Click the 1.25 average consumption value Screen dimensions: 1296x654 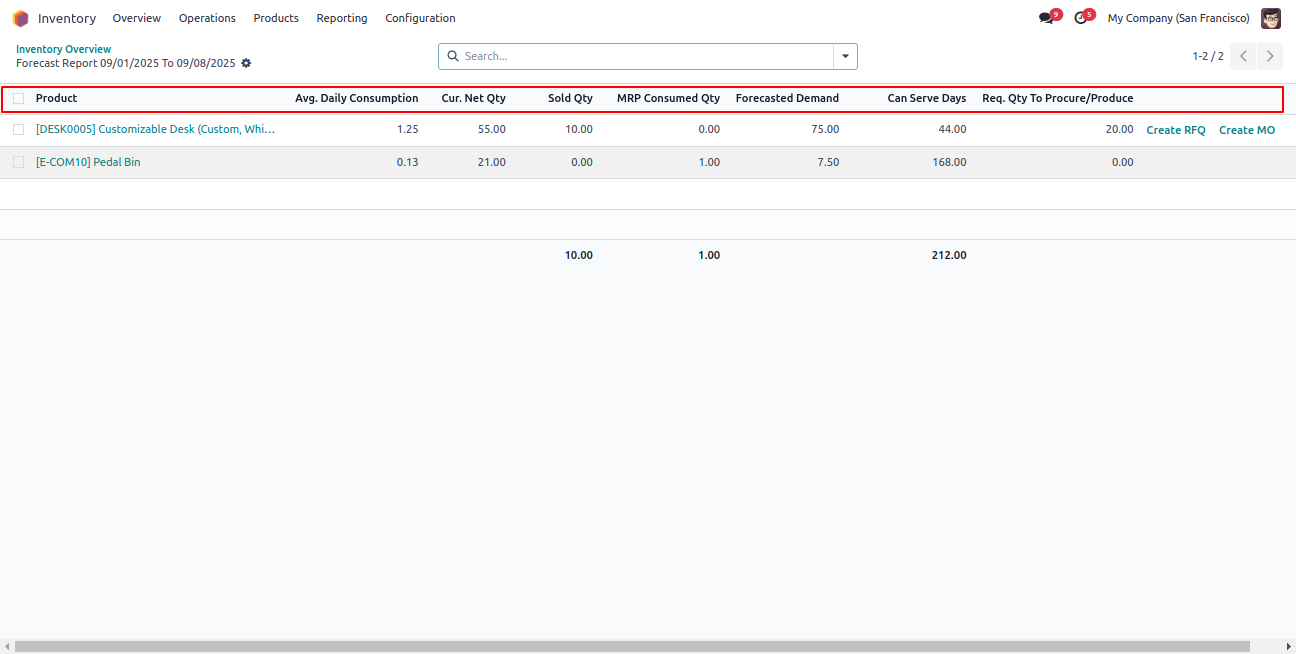[407, 130]
